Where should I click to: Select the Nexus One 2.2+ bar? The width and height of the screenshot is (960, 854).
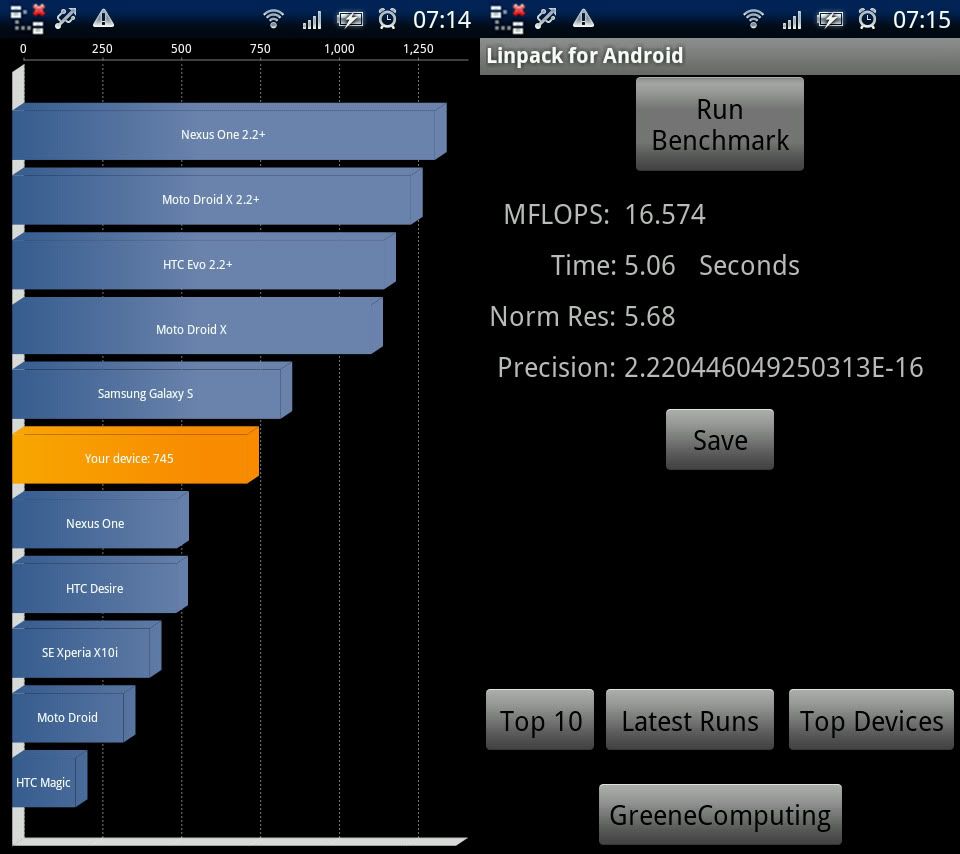229,132
